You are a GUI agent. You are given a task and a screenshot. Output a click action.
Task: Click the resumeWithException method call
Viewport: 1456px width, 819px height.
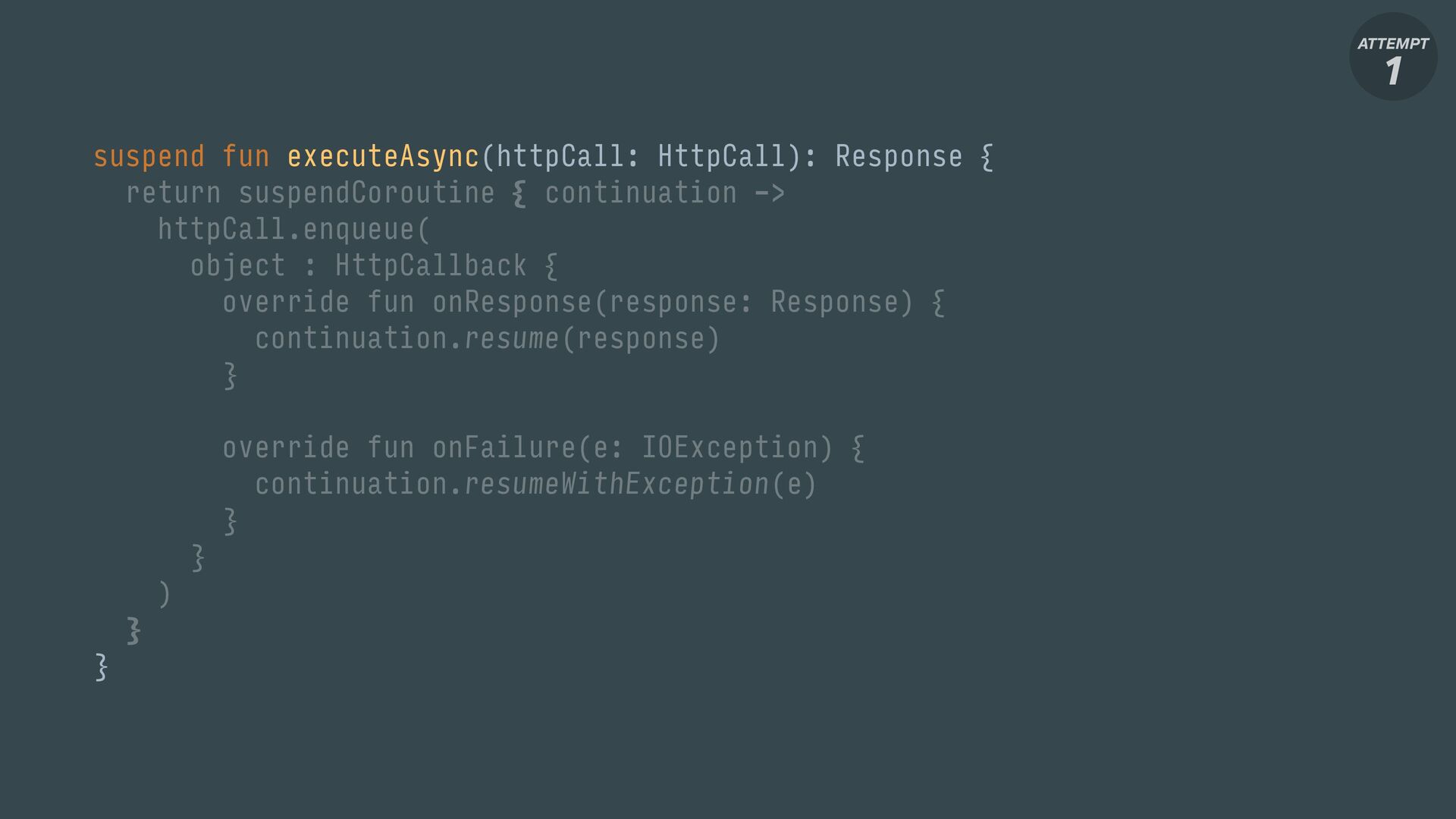(617, 485)
